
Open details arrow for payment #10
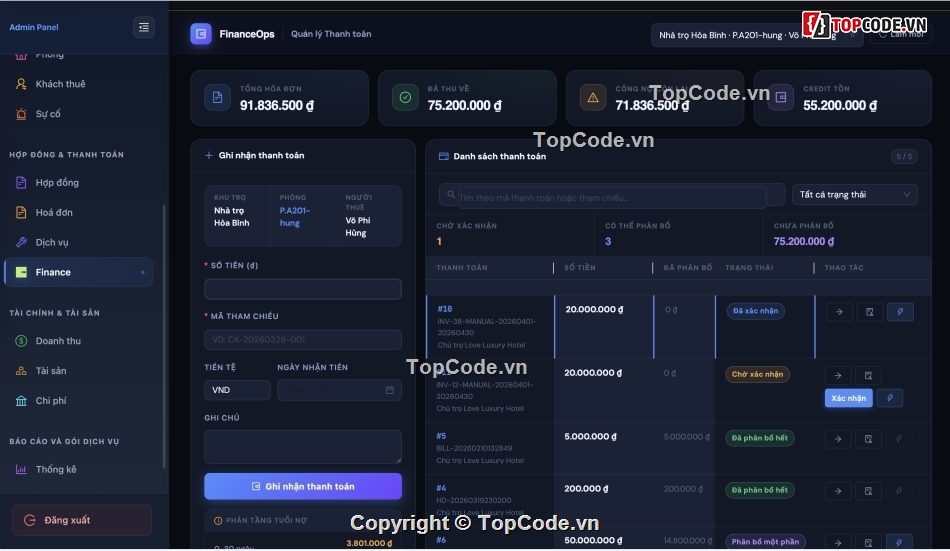pos(839,312)
